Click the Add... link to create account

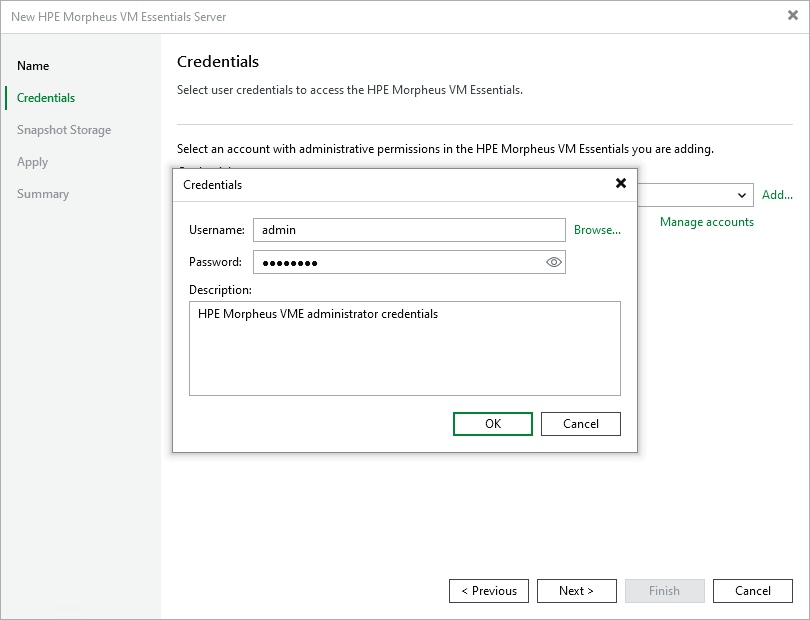(x=777, y=195)
